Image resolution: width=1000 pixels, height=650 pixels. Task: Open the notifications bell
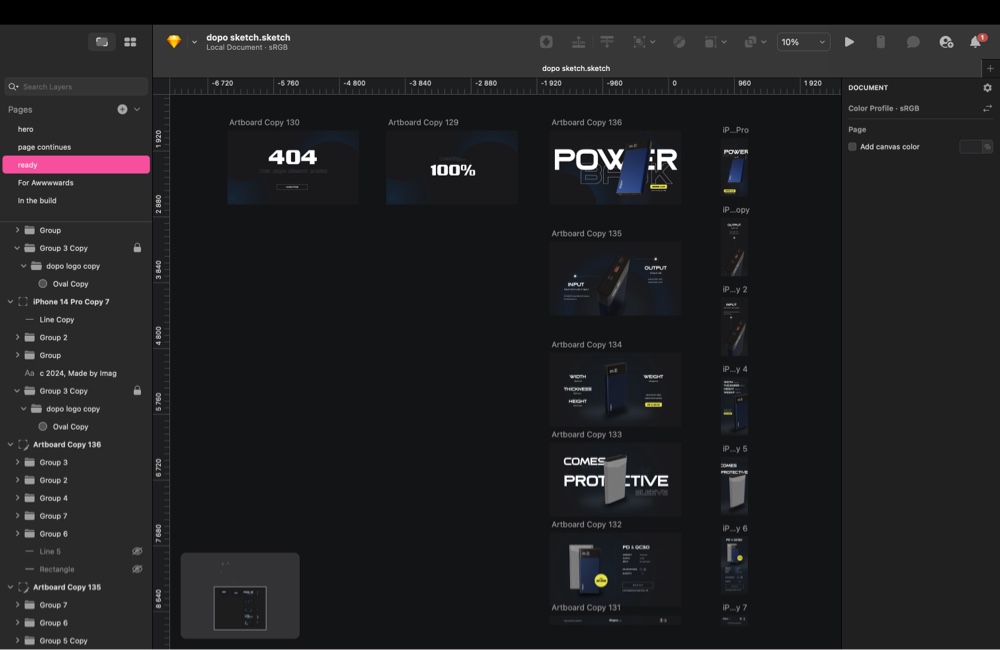tap(976, 42)
